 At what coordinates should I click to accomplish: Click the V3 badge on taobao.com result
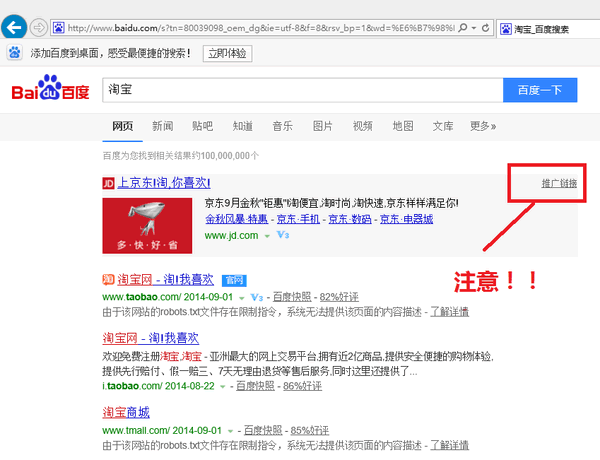click(257, 297)
